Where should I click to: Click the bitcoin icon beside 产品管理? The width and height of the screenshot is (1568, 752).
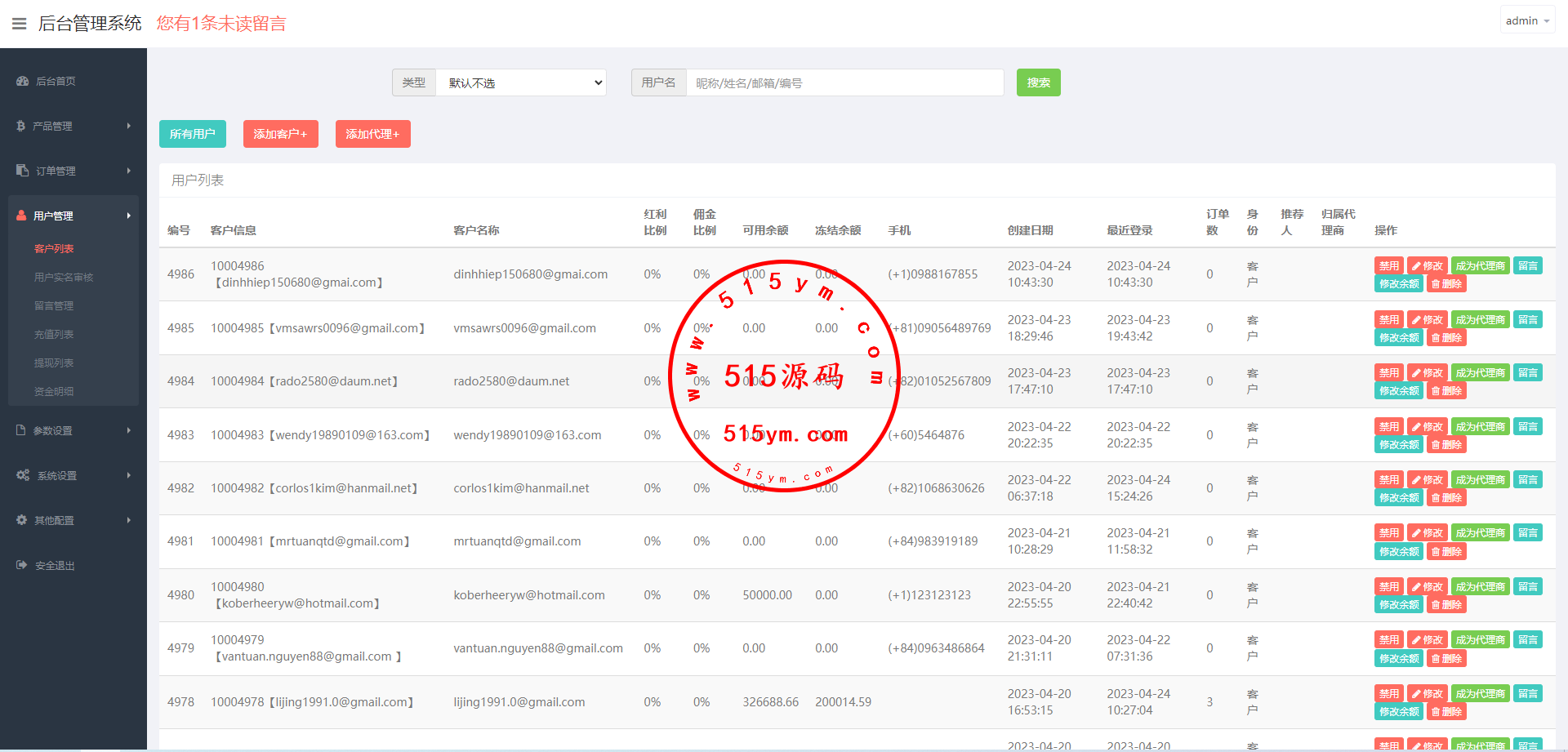tap(21, 126)
